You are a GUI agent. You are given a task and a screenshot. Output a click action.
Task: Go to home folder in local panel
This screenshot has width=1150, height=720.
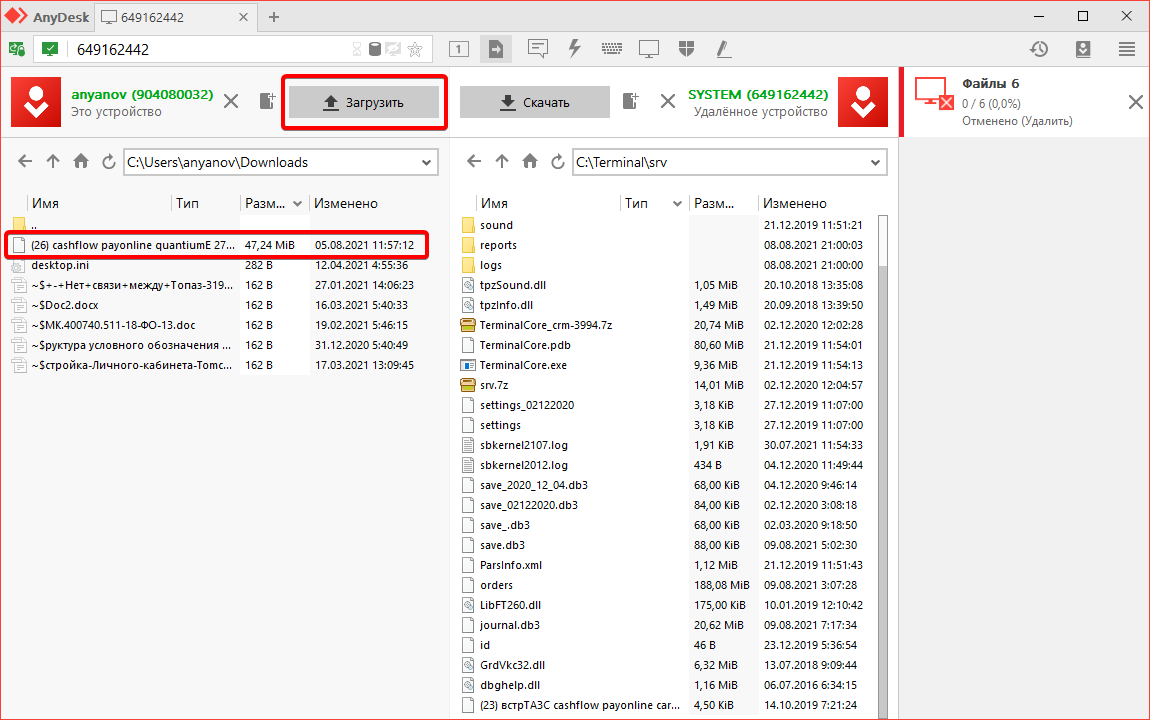[x=81, y=161]
